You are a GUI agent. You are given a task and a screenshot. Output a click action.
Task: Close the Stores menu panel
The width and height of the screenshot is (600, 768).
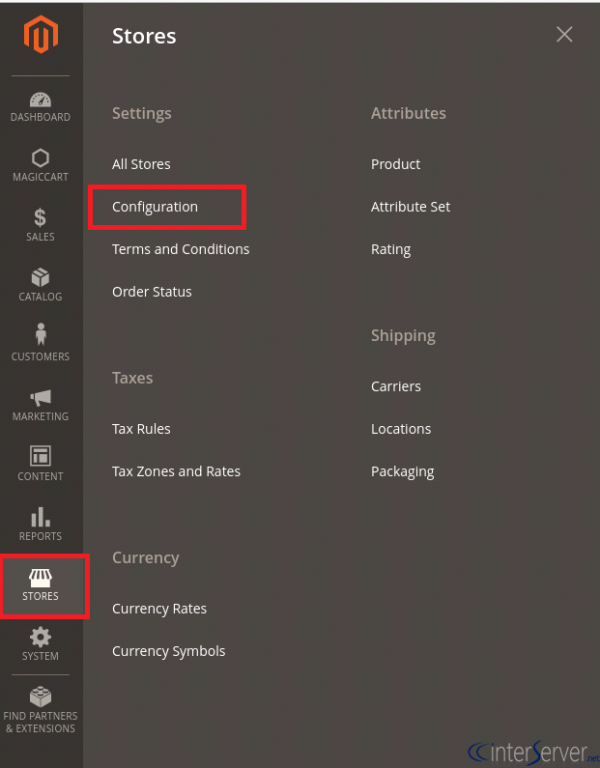(x=564, y=34)
